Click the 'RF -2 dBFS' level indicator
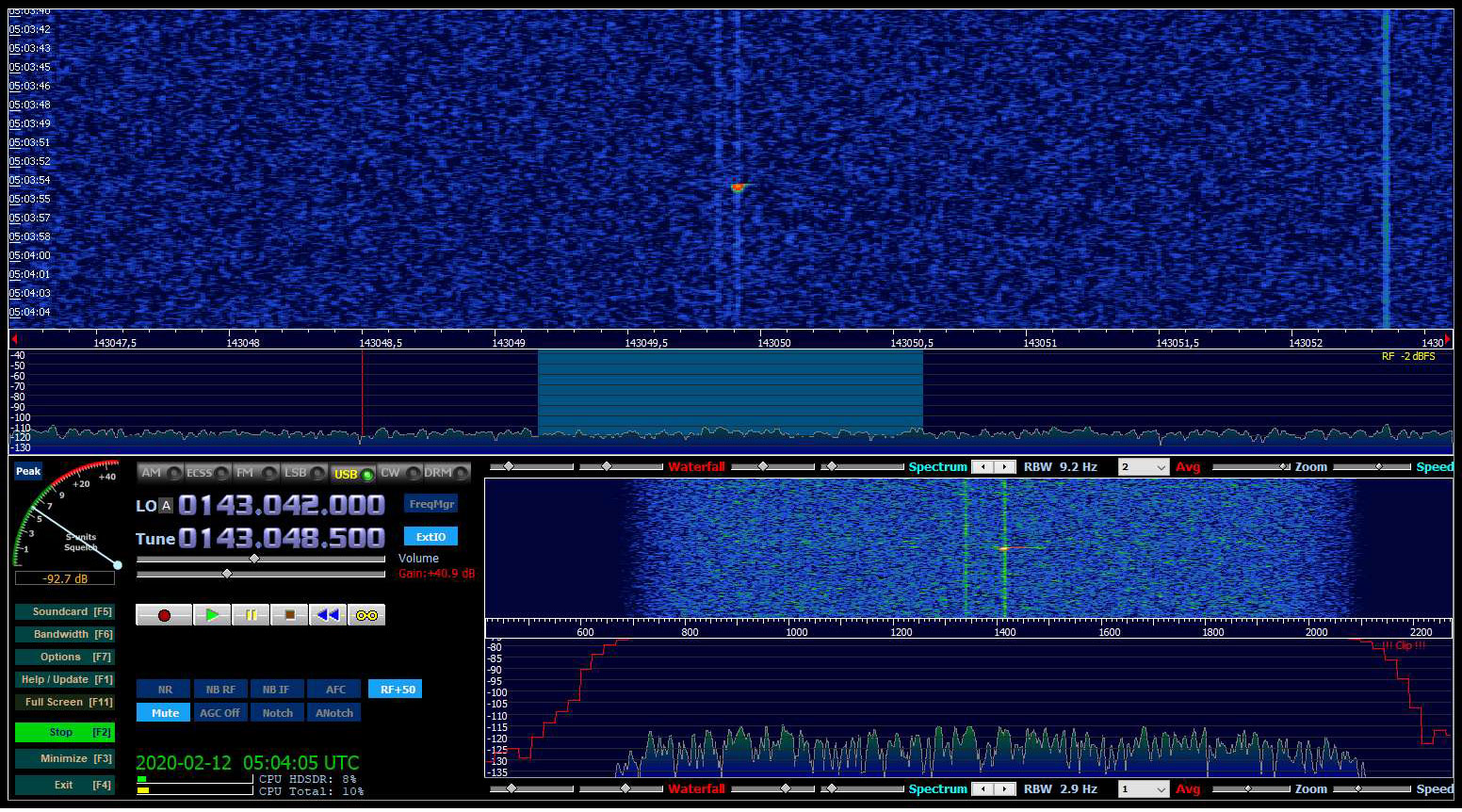The width and height of the screenshot is (1462, 812). [x=1408, y=356]
